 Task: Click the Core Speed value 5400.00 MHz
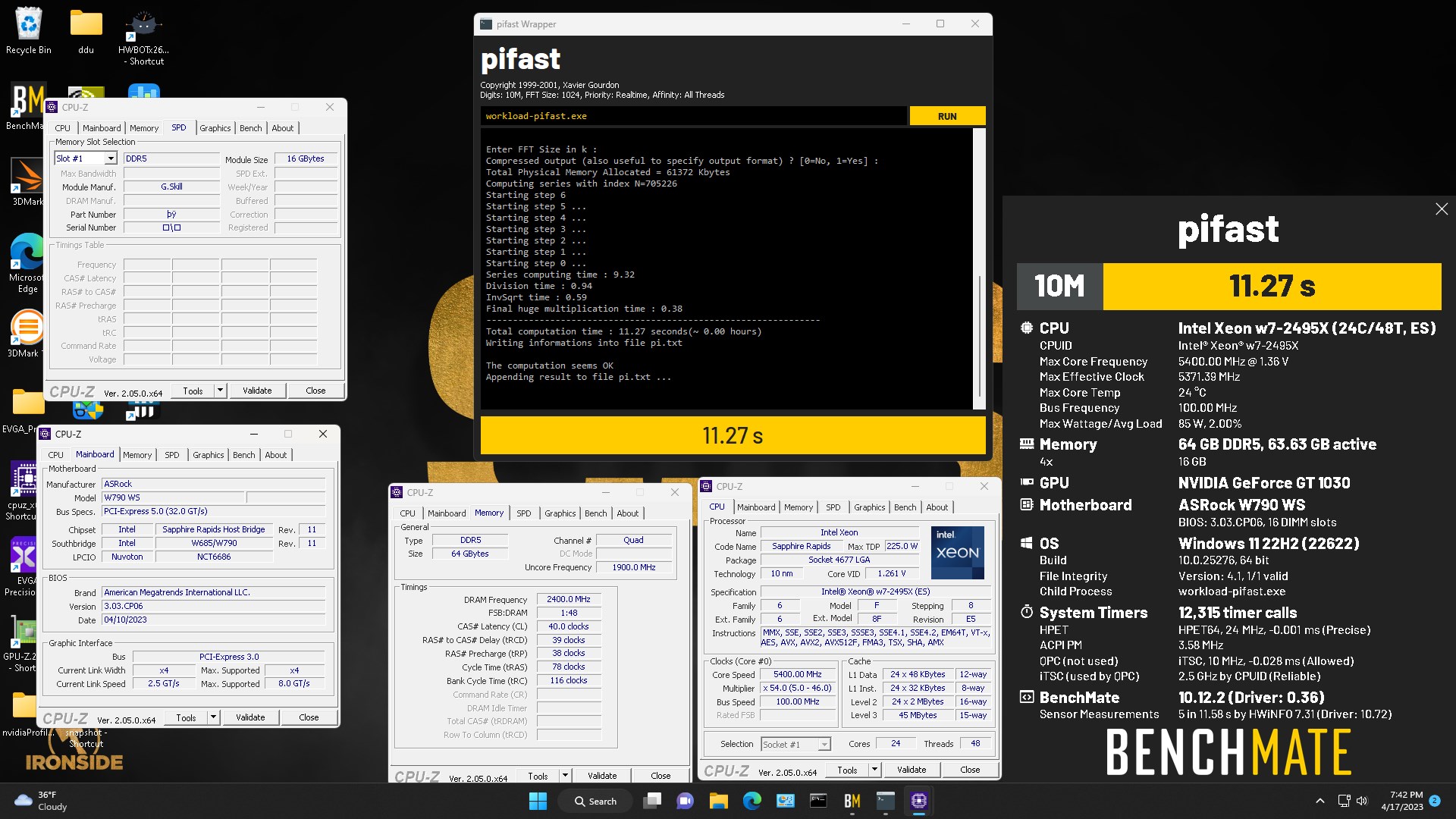pyautogui.click(x=798, y=674)
